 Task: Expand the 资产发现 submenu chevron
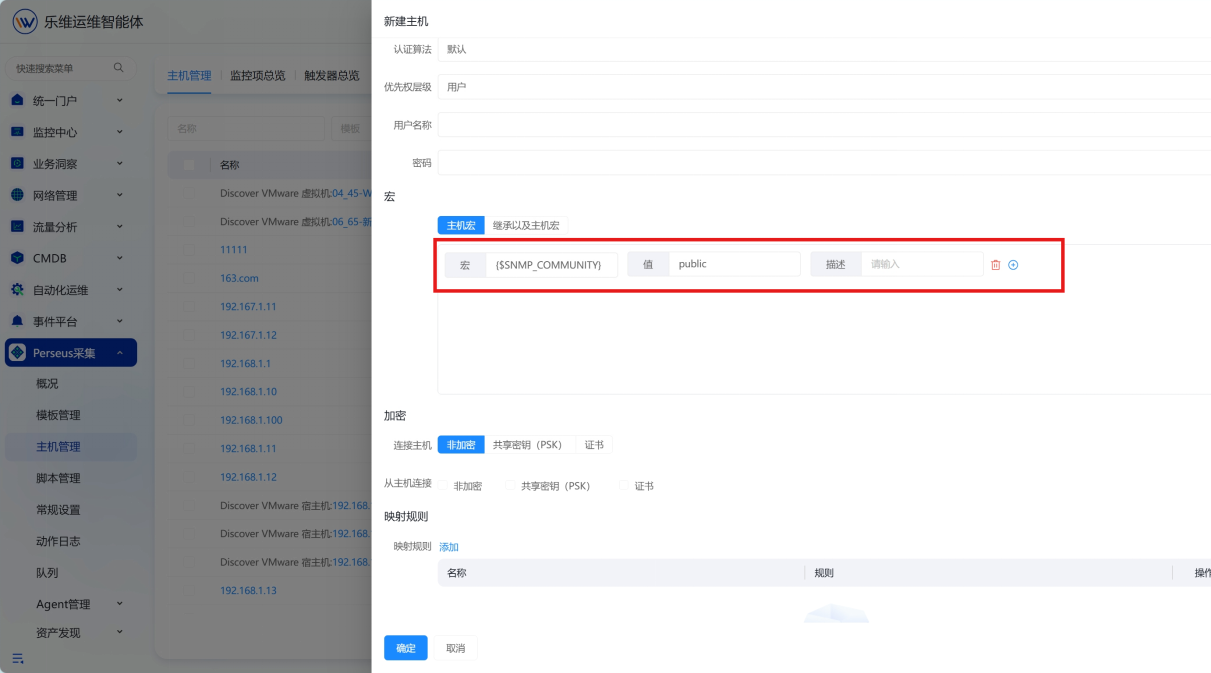tap(120, 632)
